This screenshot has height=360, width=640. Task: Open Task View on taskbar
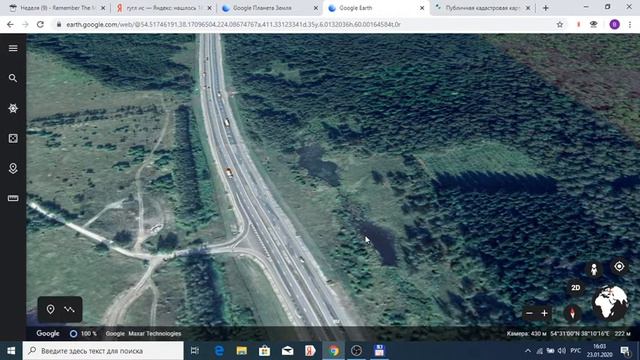(x=195, y=351)
